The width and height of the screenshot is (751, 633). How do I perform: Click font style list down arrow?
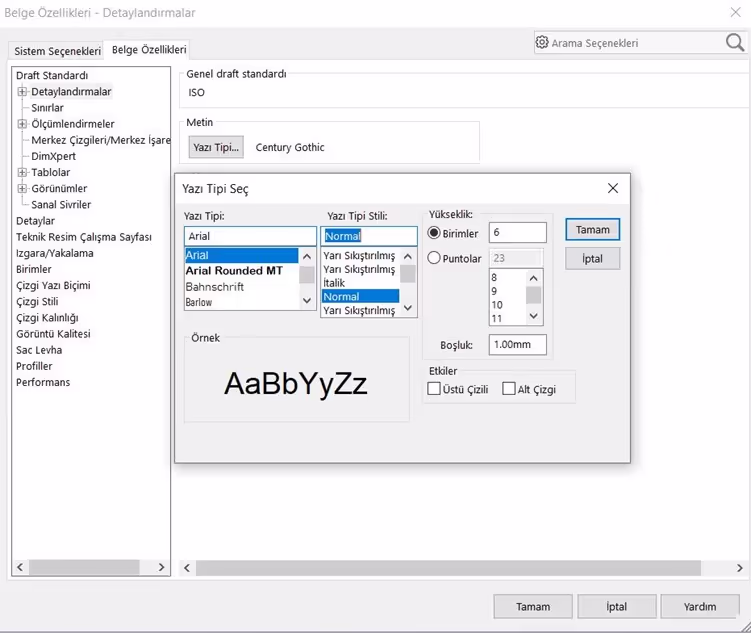click(x=408, y=308)
